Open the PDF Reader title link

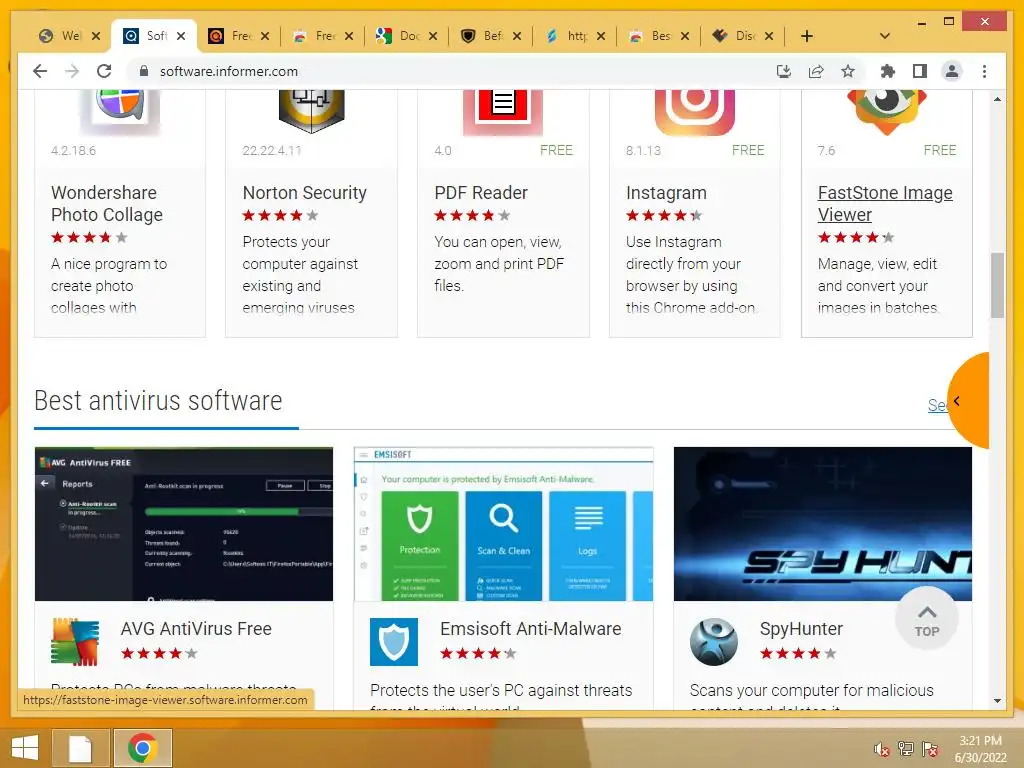point(481,193)
